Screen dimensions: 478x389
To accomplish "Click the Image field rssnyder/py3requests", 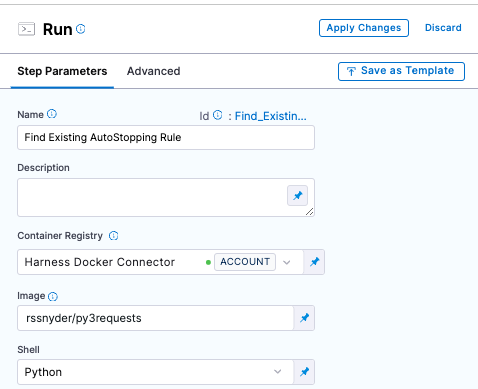I will (x=156, y=318).
